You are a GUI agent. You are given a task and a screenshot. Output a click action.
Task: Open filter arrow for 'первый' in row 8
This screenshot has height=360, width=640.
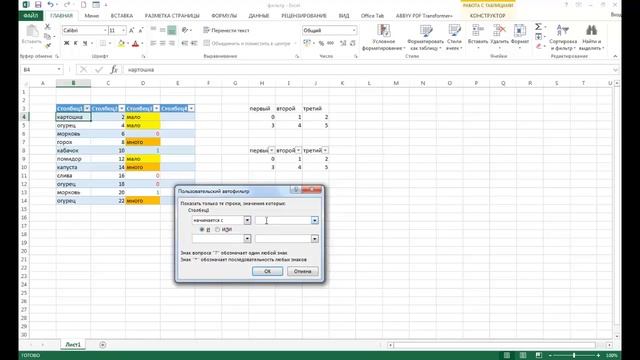coord(271,151)
